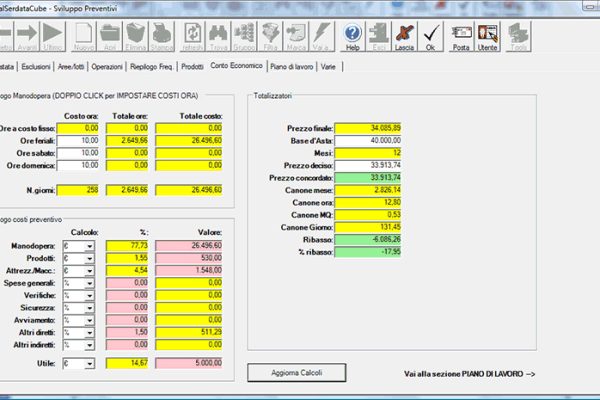Open the Utile Calcolo dropdown

(x=89, y=365)
